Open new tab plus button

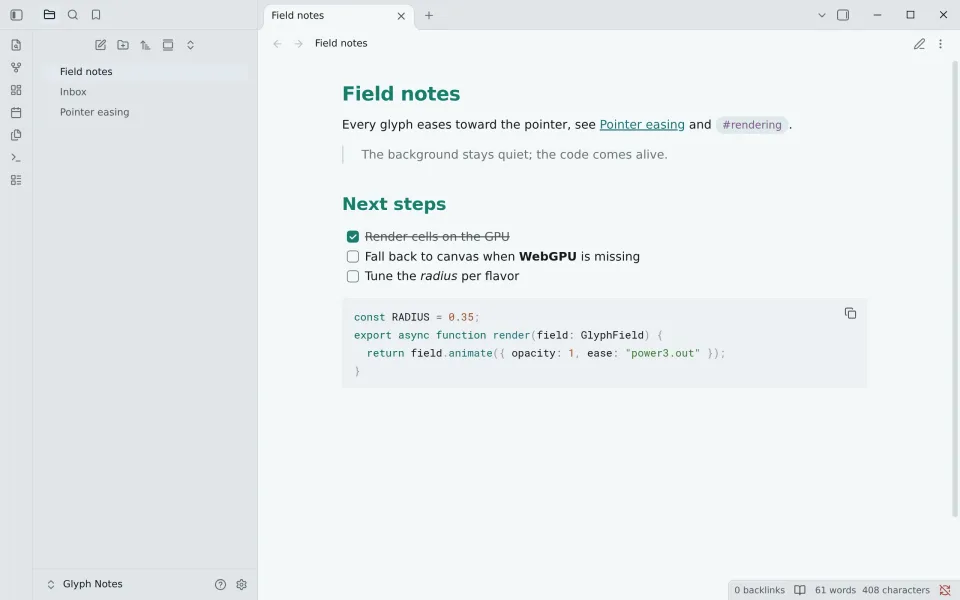pos(429,15)
